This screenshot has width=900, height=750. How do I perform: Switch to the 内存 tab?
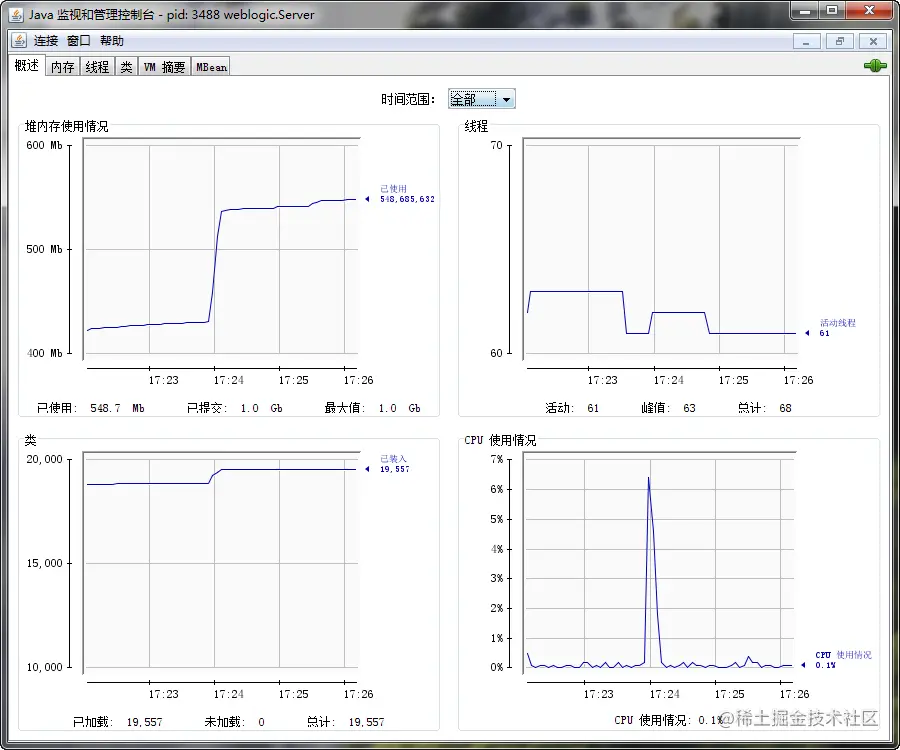point(63,67)
